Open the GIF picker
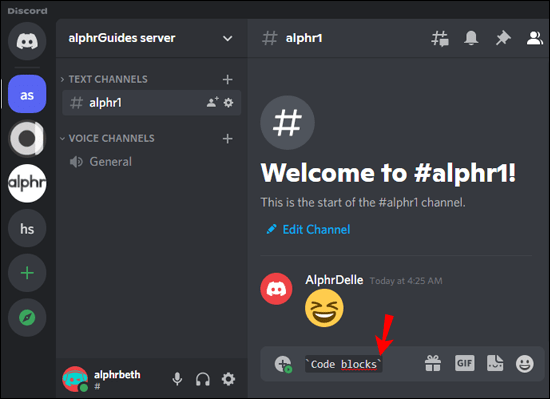Viewport: 550px width, 399px height. 464,363
